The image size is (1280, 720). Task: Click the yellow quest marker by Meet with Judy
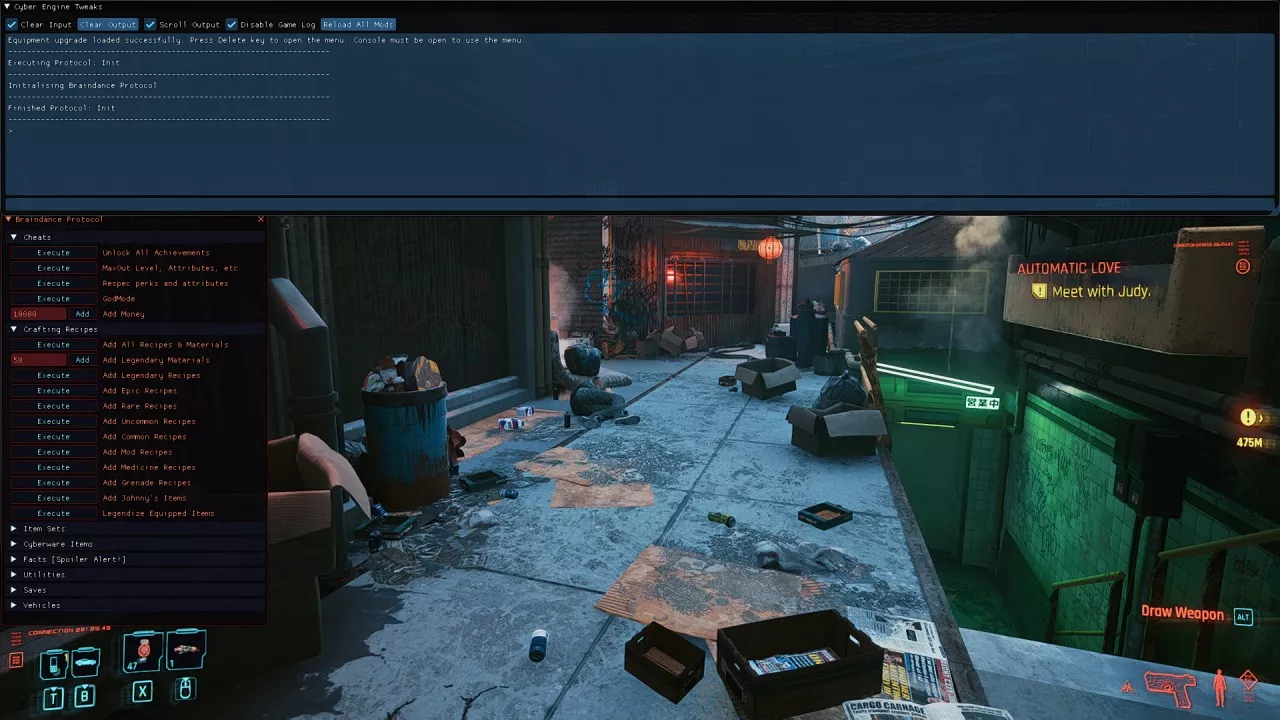(1040, 291)
